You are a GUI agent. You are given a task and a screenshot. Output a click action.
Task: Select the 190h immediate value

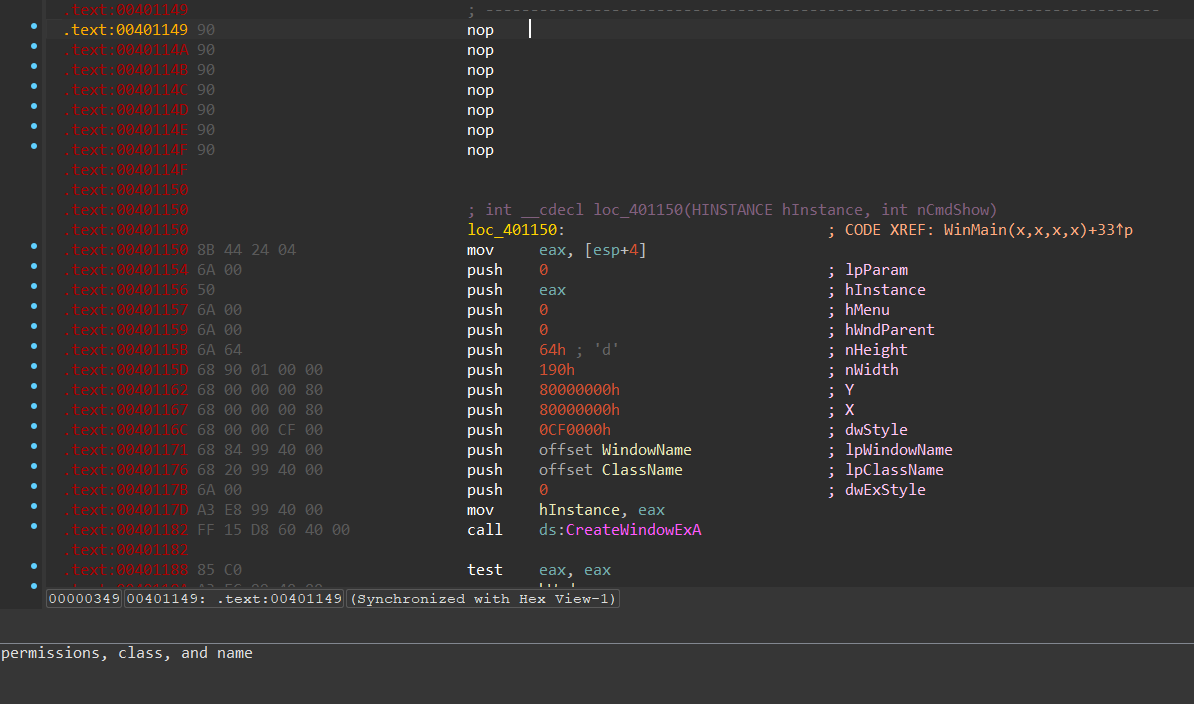pos(557,370)
